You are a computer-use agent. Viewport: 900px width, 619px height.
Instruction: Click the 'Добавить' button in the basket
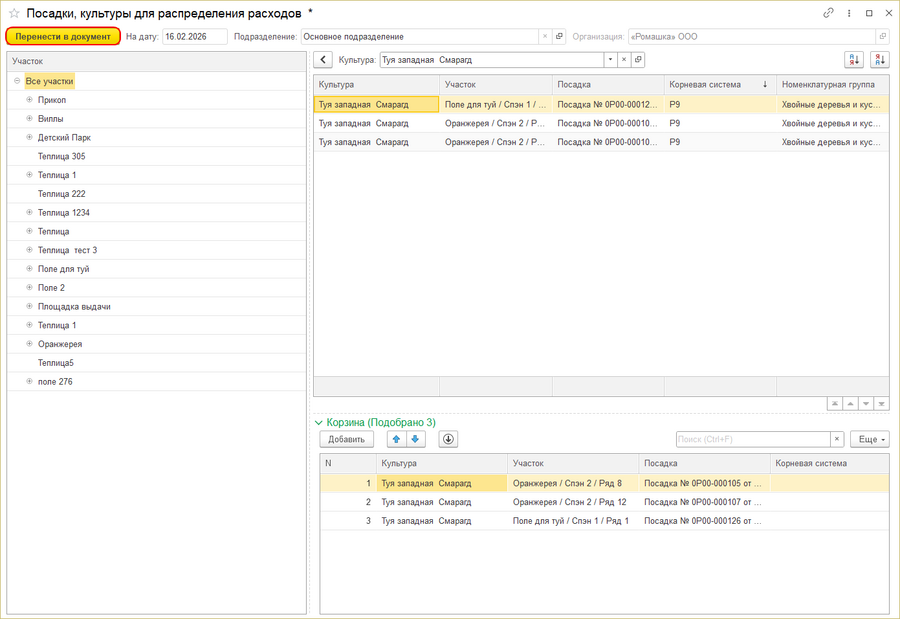pos(346,439)
